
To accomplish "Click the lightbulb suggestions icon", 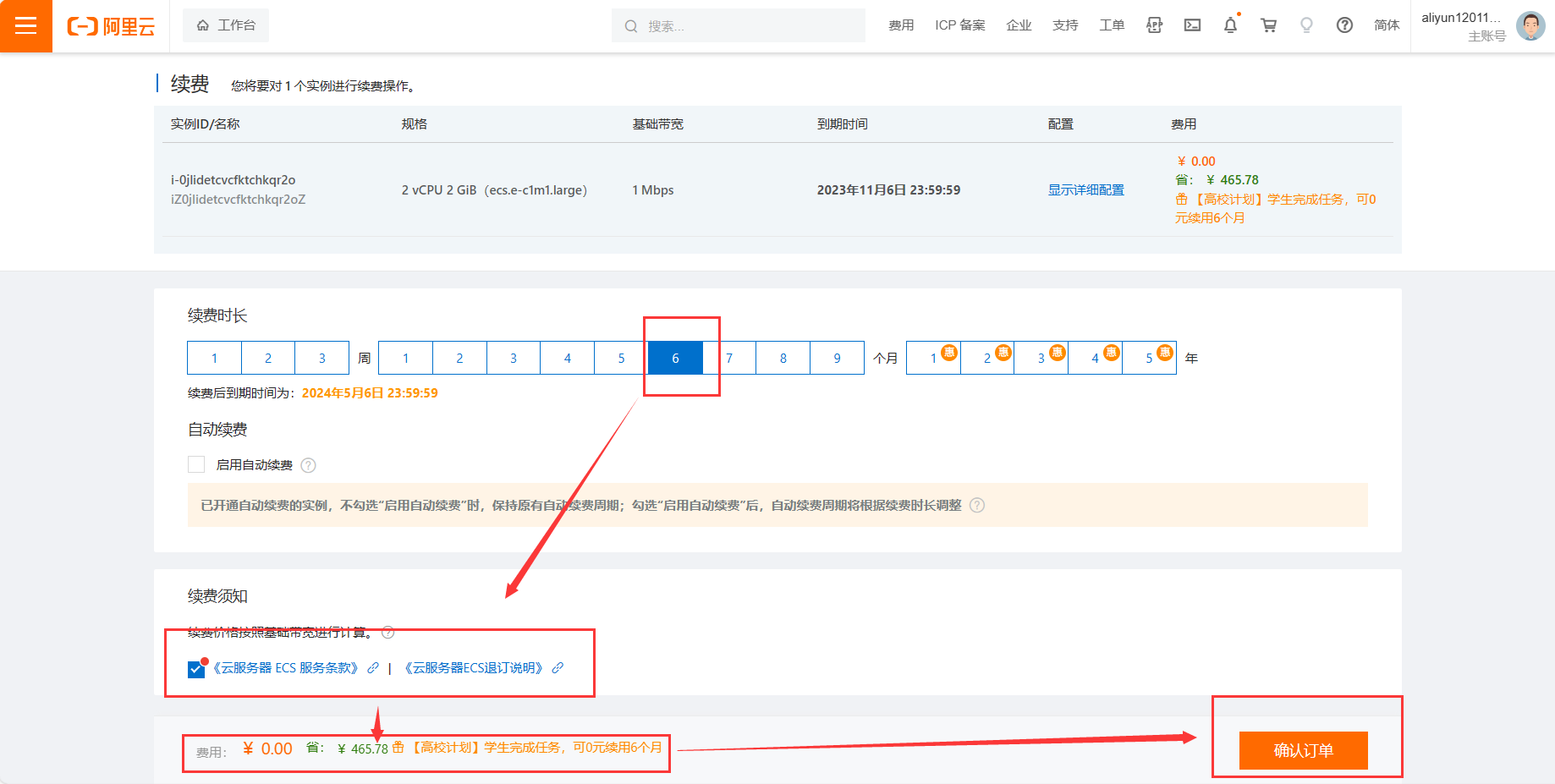I will pos(1306,25).
